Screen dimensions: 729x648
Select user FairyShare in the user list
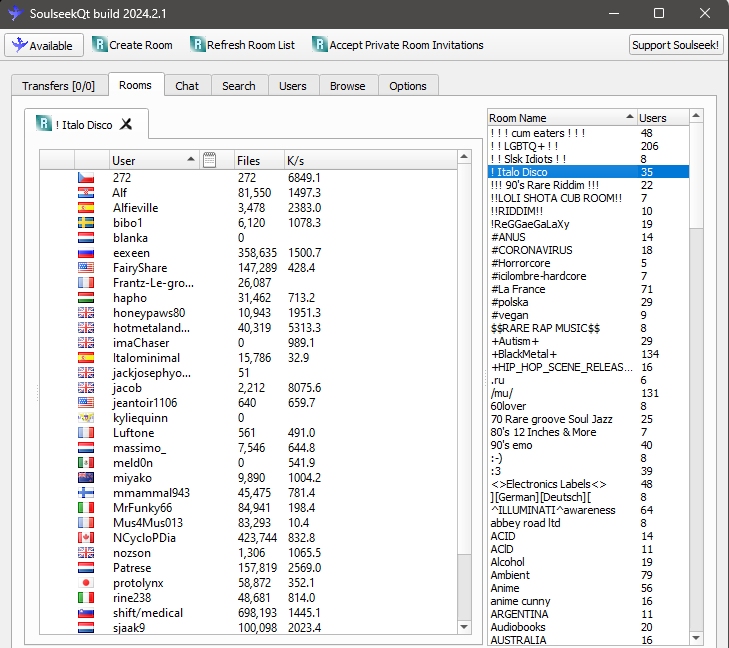(x=139, y=268)
